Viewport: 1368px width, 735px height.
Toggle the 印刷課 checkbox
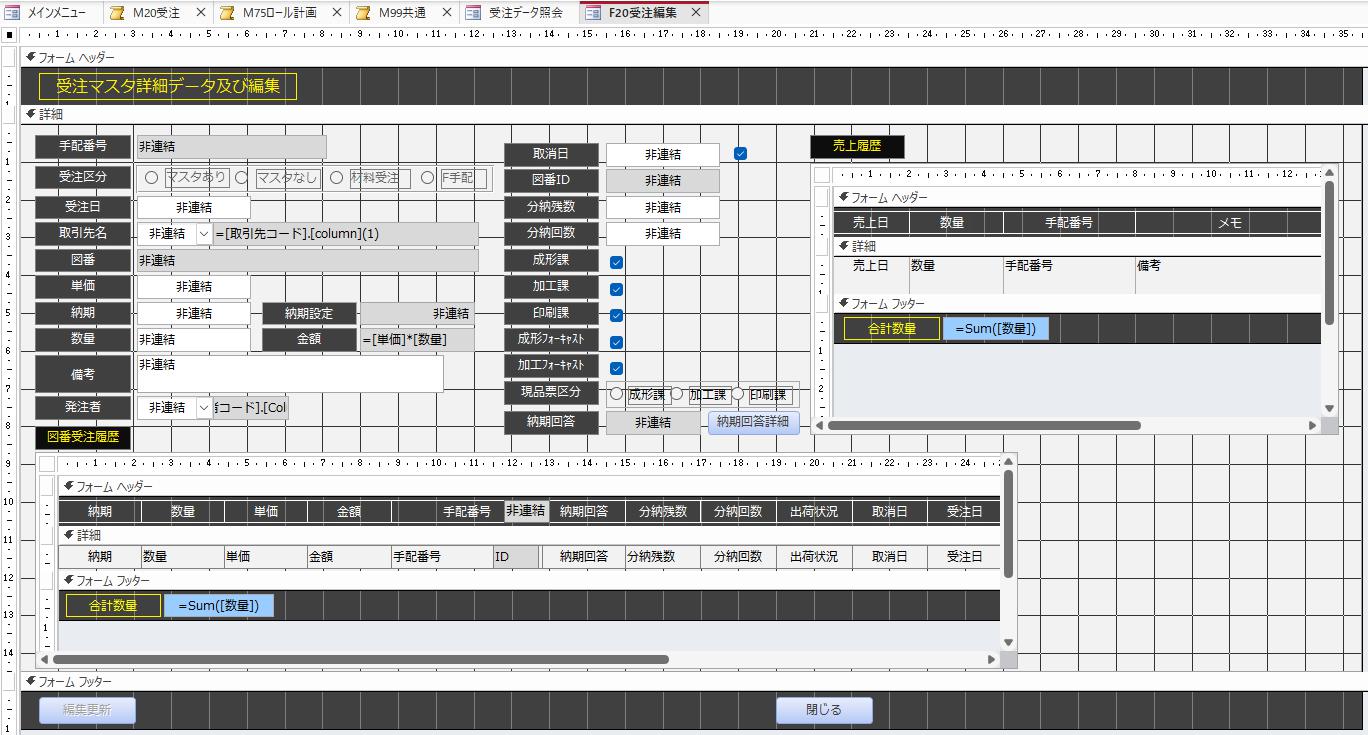click(x=616, y=315)
